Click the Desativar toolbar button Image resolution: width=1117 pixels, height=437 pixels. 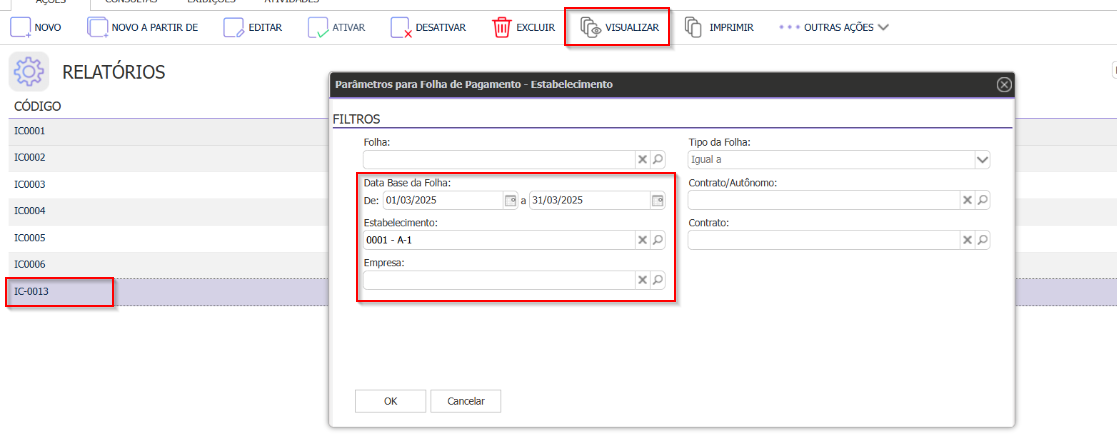pos(428,27)
